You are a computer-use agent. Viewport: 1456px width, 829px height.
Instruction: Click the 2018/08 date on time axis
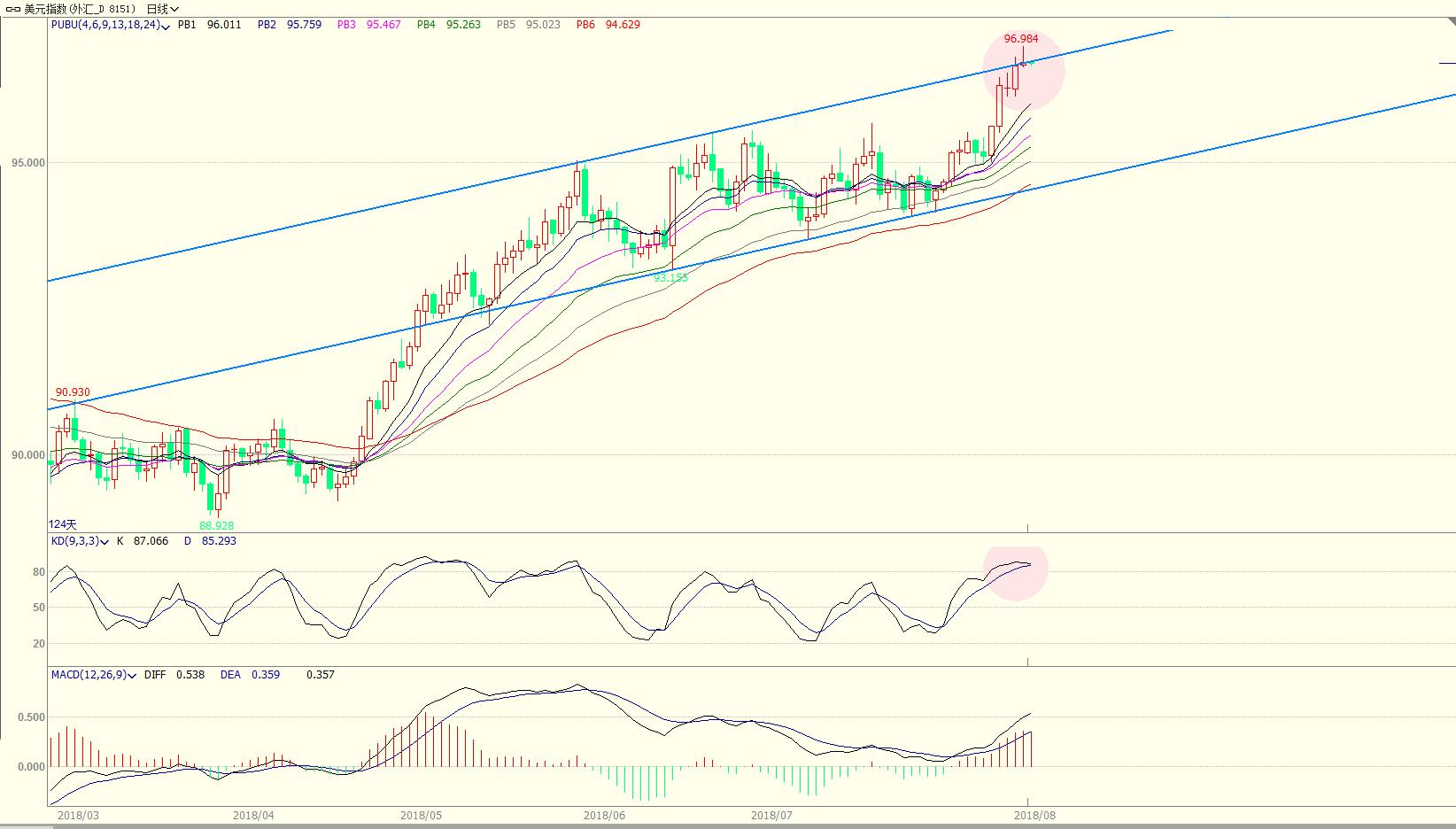point(1033,815)
